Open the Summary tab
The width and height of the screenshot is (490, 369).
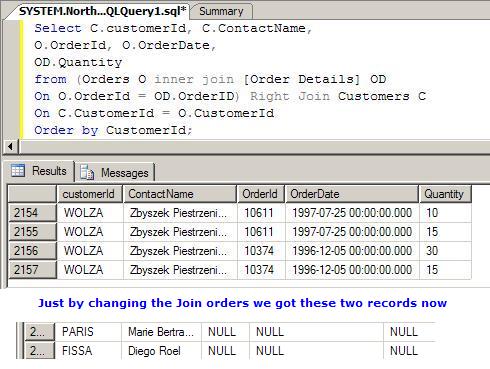[221, 11]
